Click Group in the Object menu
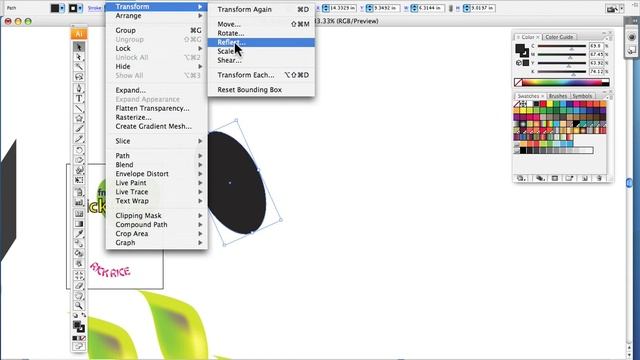The height and width of the screenshot is (360, 640). (x=157, y=30)
